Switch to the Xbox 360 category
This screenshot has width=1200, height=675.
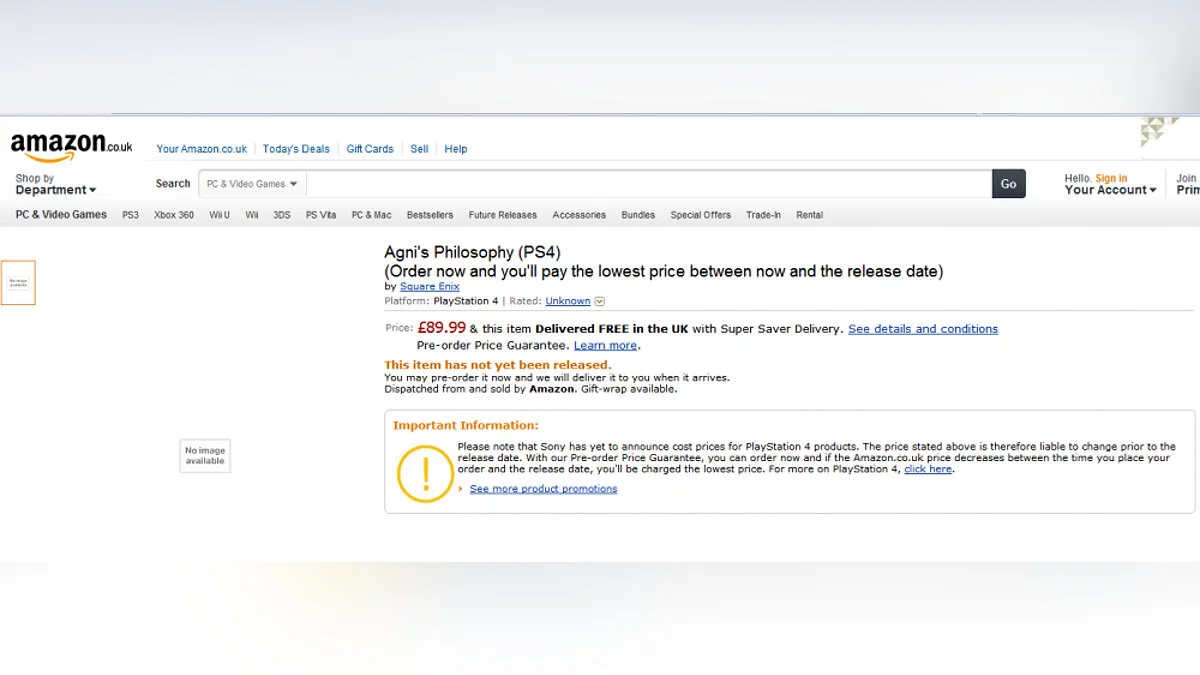174,215
